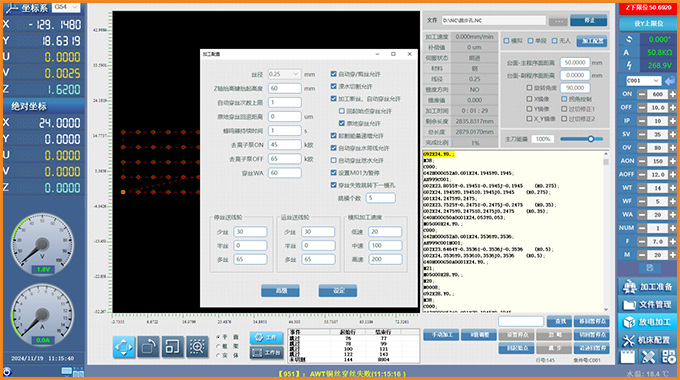Increase WT value with plus button

click(x=672, y=188)
